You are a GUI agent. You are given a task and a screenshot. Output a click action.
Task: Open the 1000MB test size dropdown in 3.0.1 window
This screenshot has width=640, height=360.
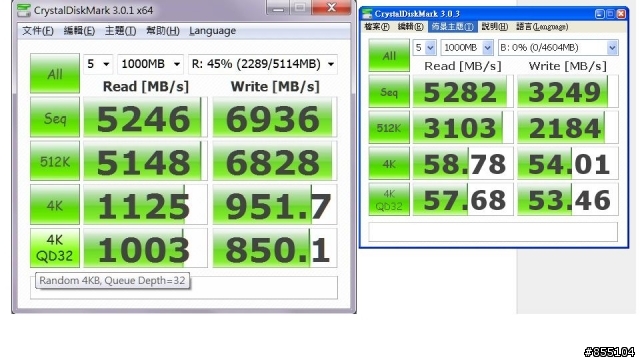(x=150, y=64)
